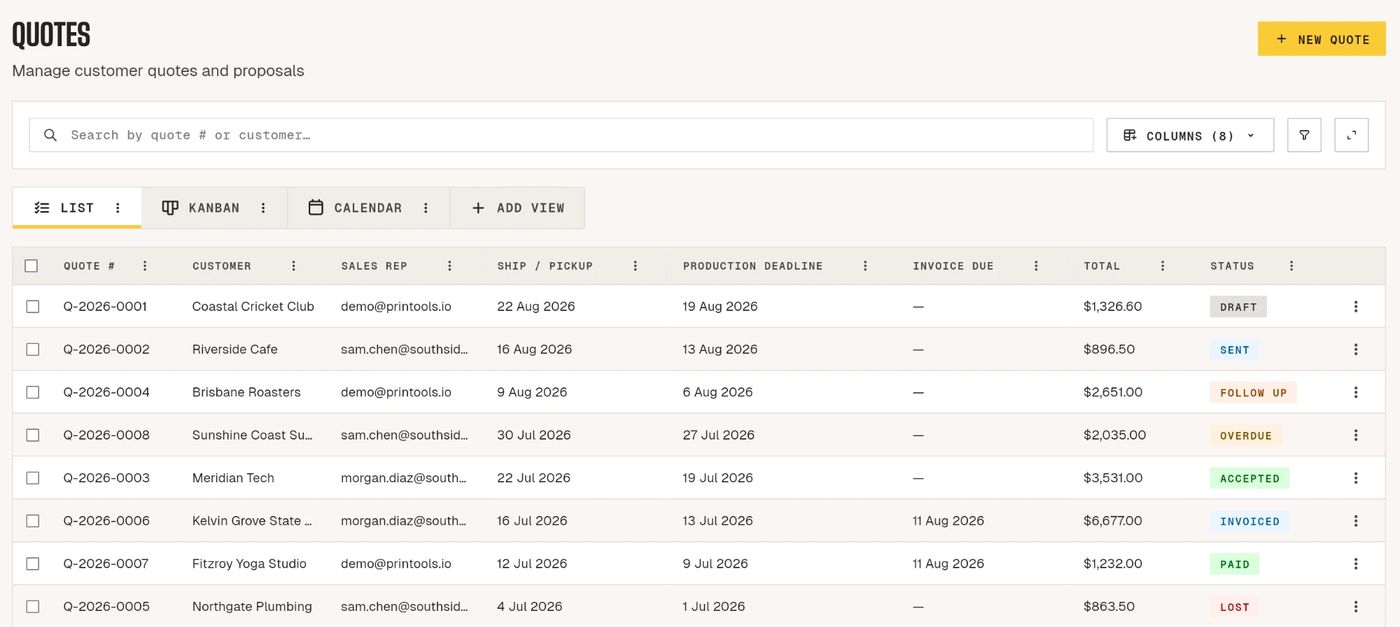This screenshot has height=627, width=1400.
Task: Click the Overdue status badge
Action: [1246, 436]
